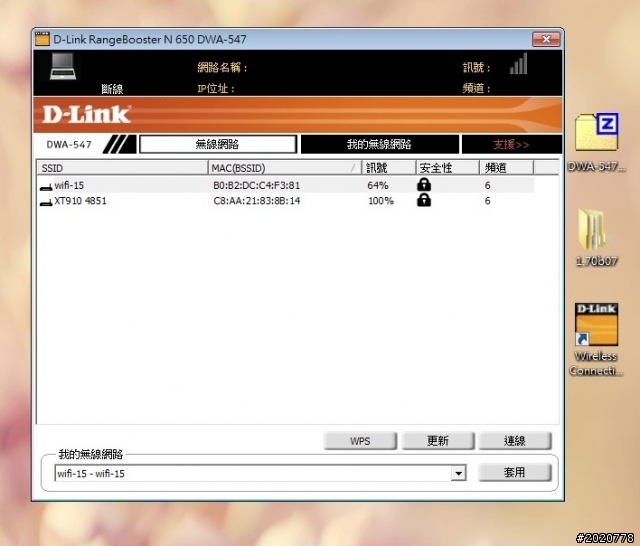Viewport: 640px width, 546px height.
Task: Click the 64% signal value
Action: tap(378, 186)
